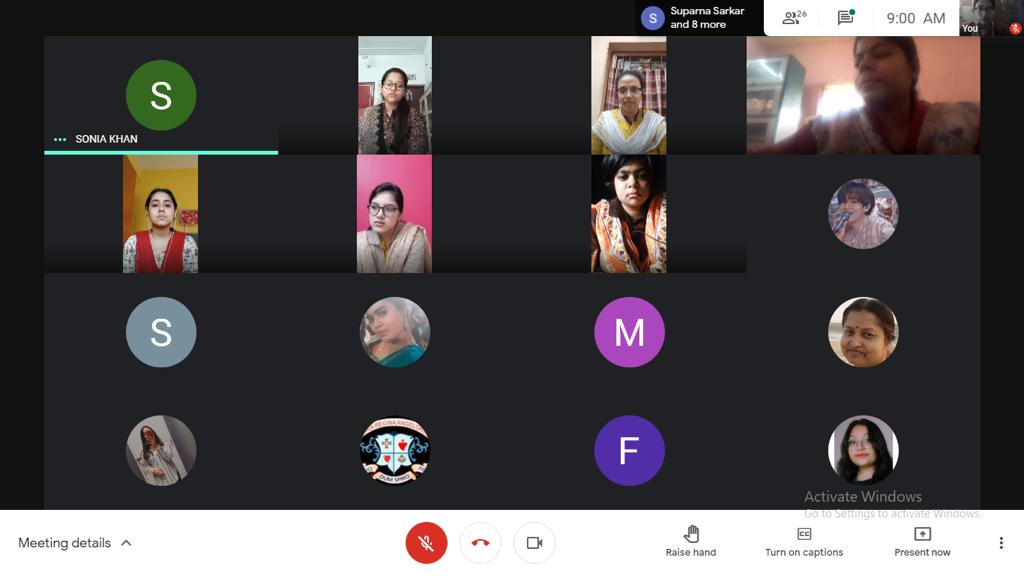Expand the Meeting details chevron
This screenshot has height=576, width=1024.
click(126, 543)
